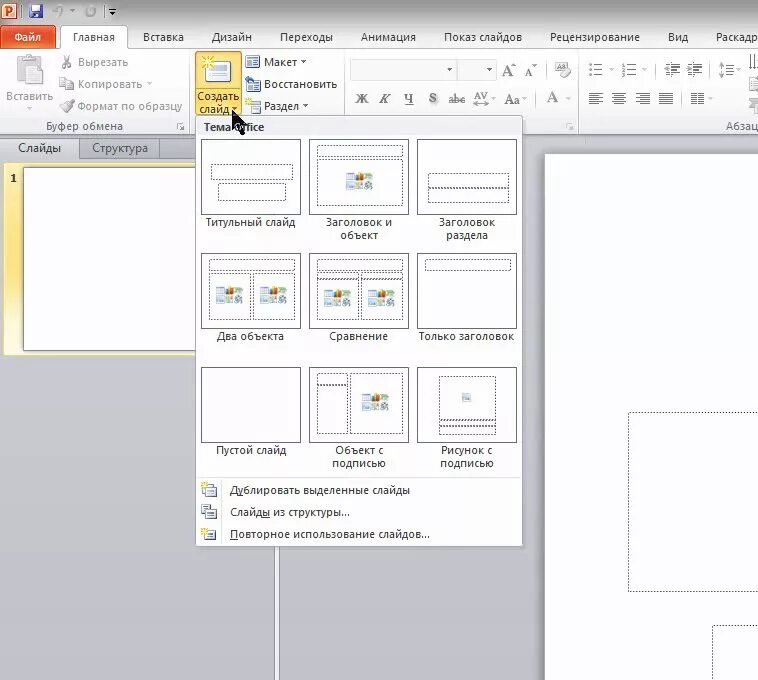Screen dimensions: 758x680
Task: Toggle bold Ж formatting
Action: click(x=362, y=99)
